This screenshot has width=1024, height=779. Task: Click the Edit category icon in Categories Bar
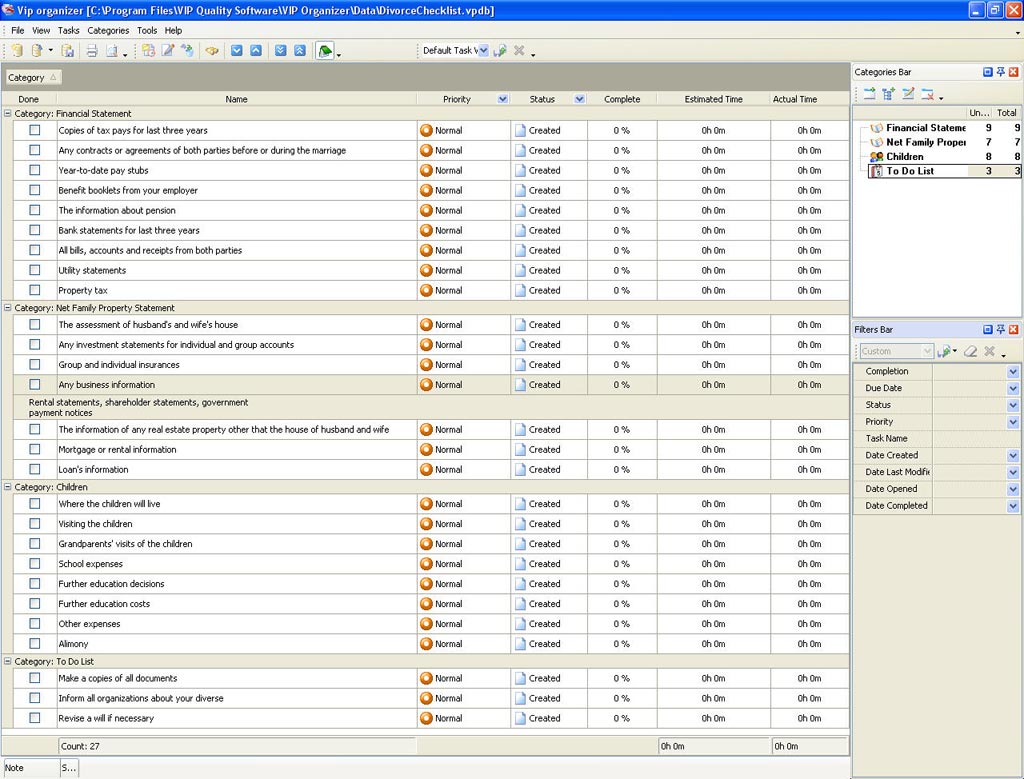click(x=908, y=94)
